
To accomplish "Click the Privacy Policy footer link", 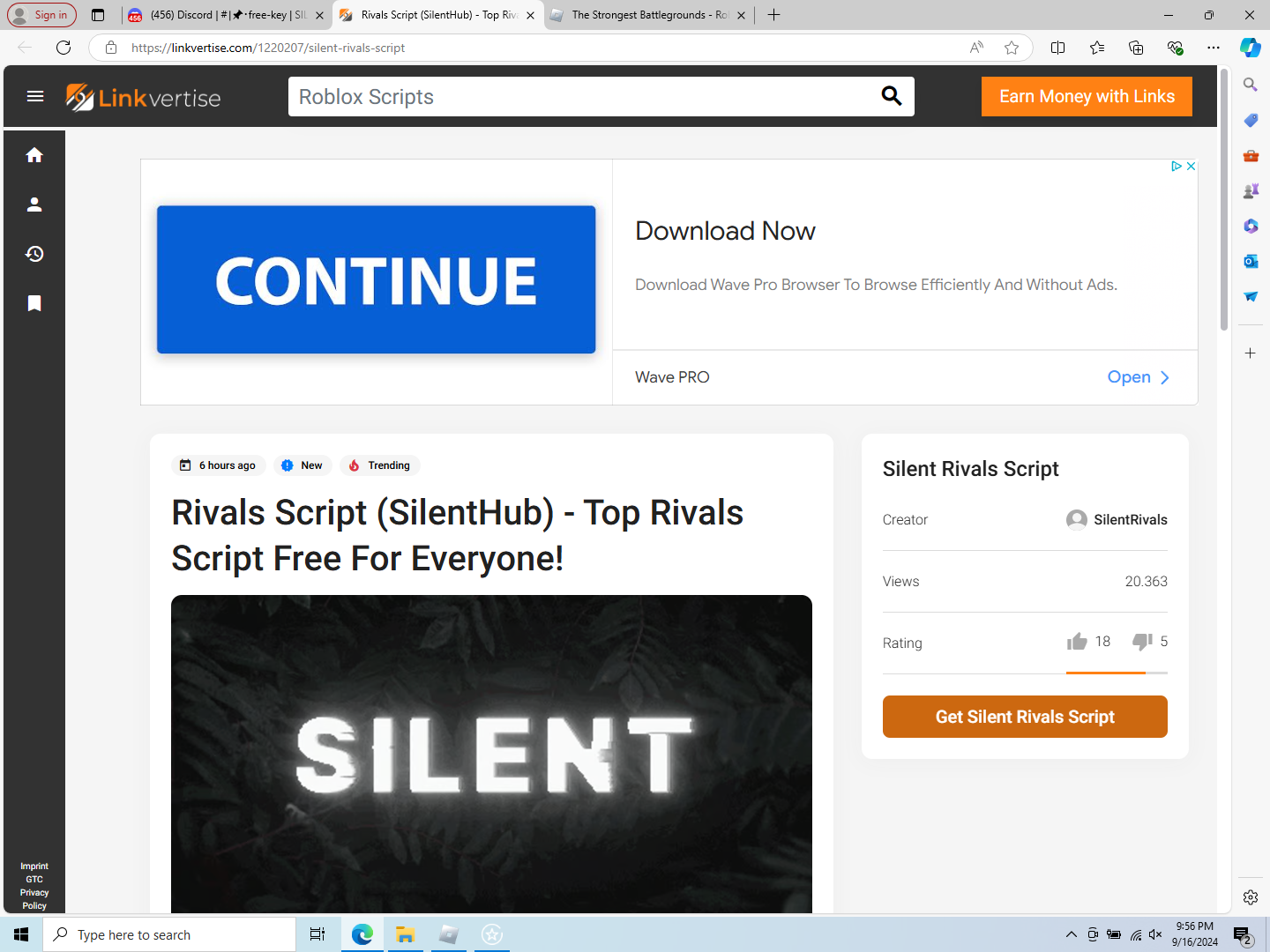I will coord(34,899).
